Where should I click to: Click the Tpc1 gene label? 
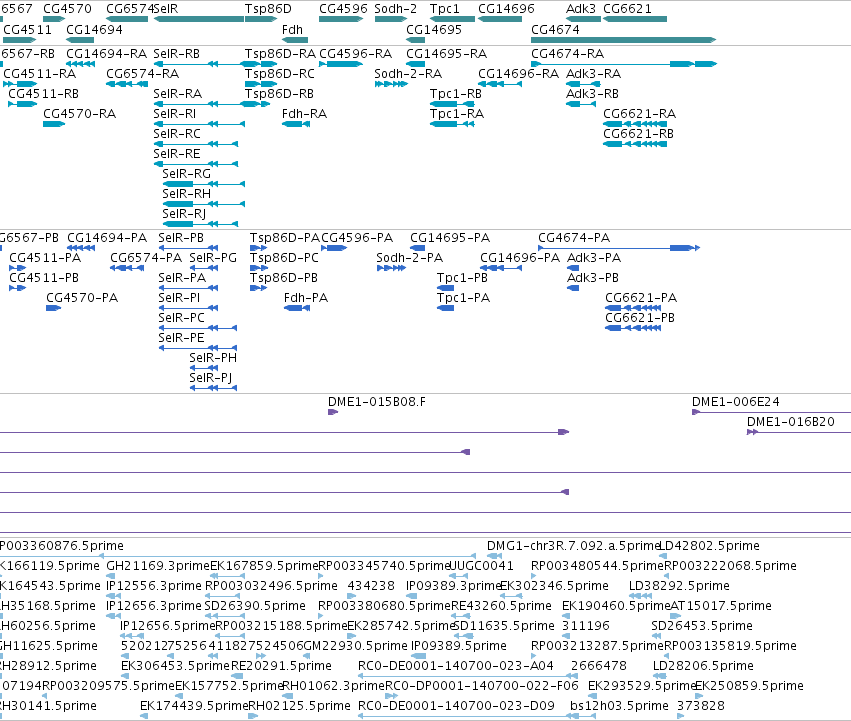click(x=444, y=9)
